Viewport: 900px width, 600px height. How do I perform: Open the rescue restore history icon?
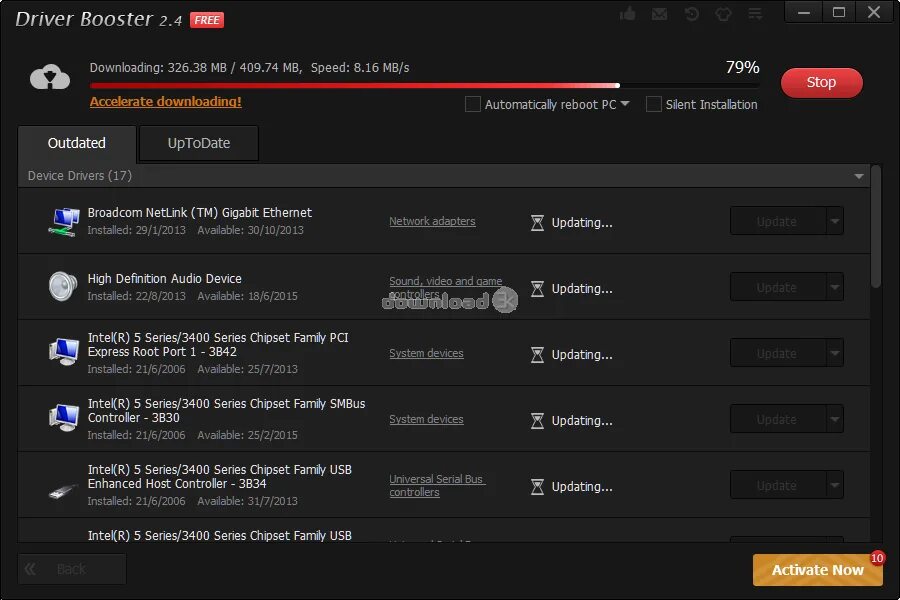coord(692,14)
